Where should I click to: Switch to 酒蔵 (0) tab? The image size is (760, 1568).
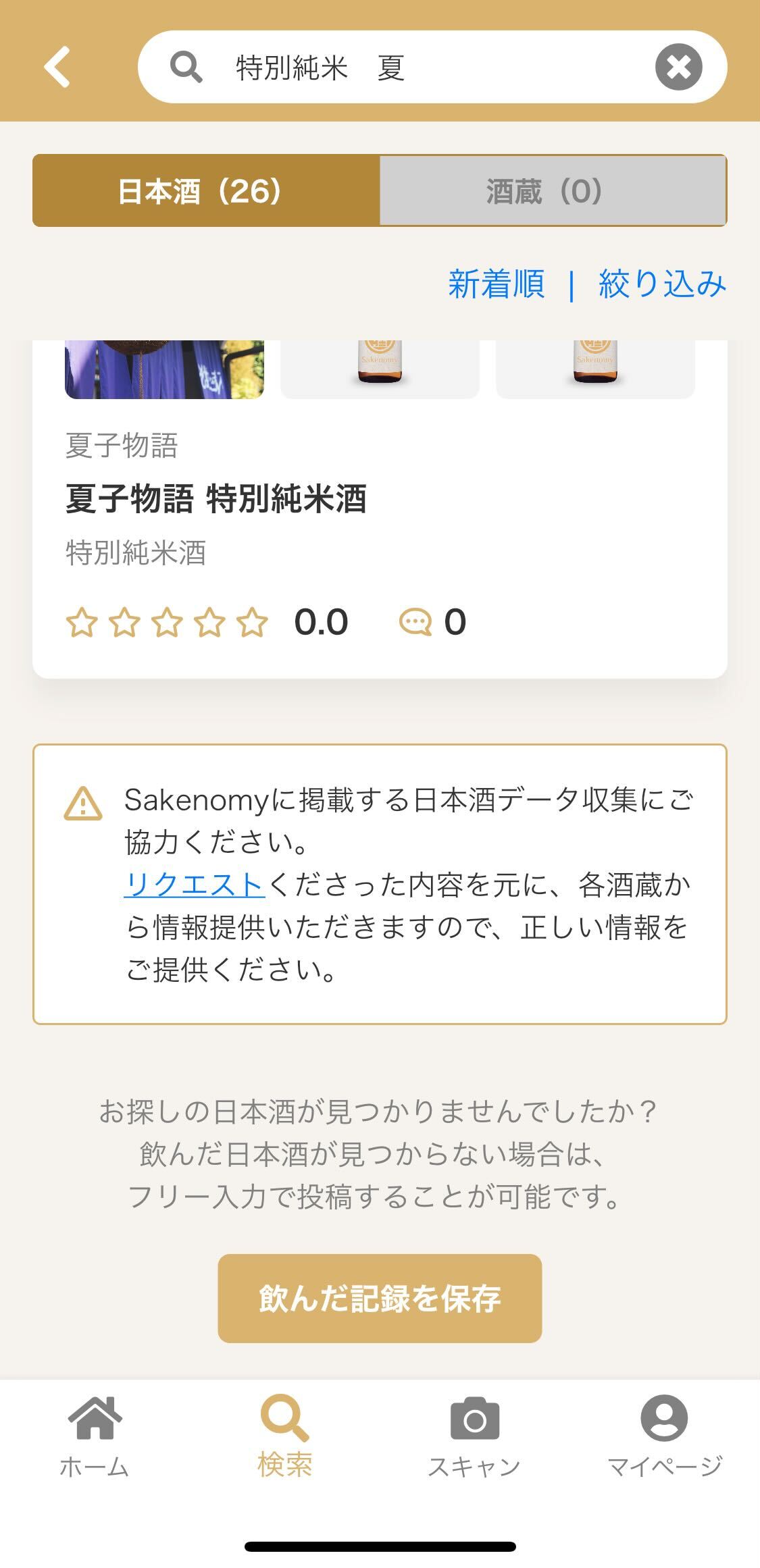[x=553, y=191]
